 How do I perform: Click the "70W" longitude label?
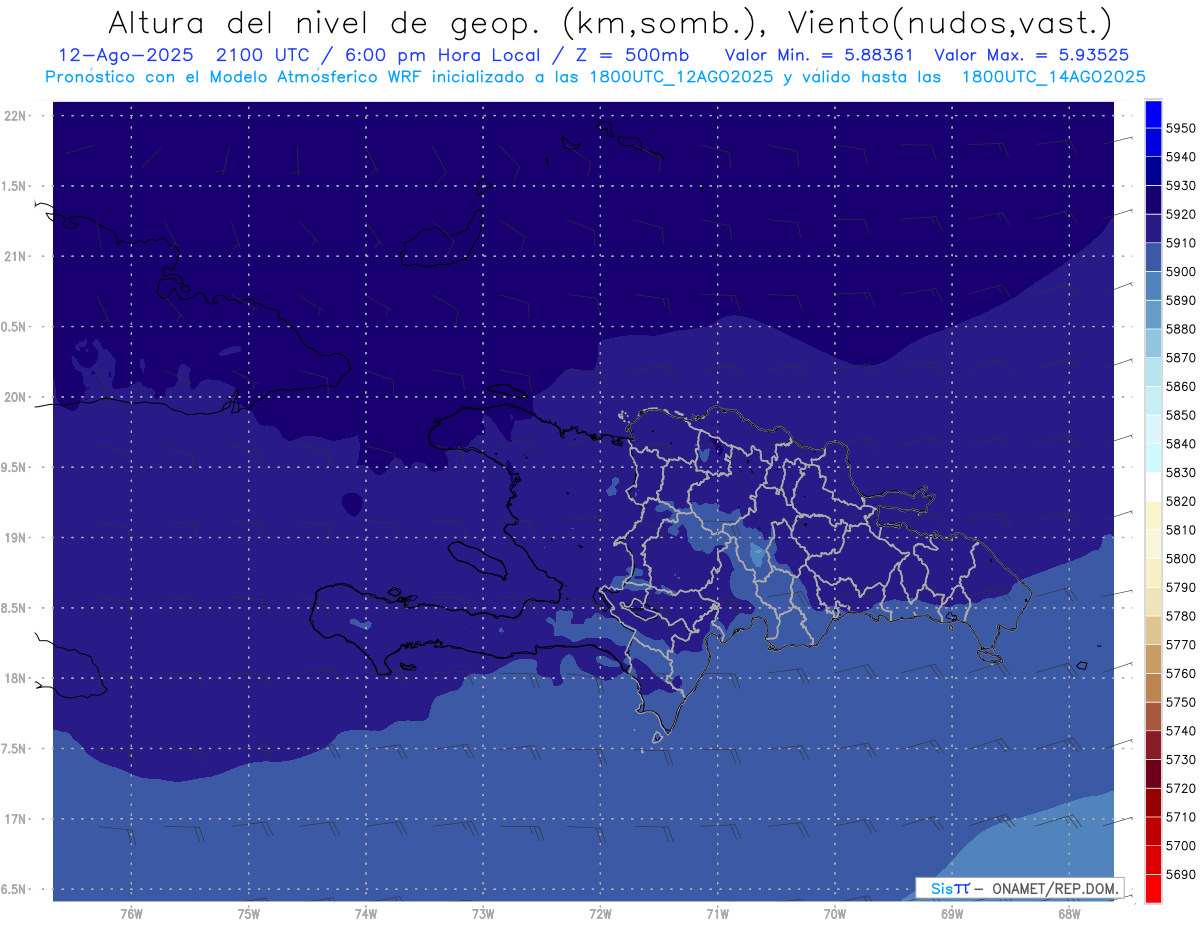tap(834, 914)
